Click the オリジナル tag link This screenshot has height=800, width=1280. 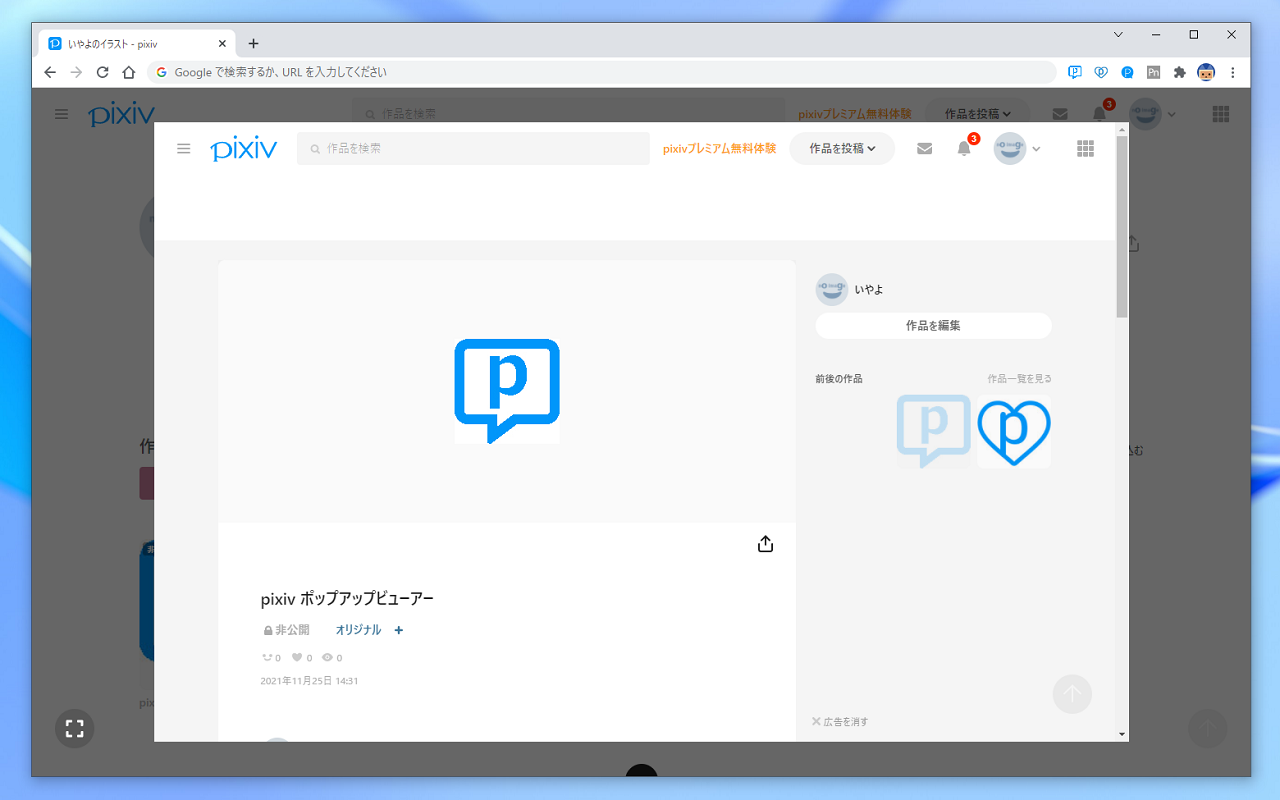point(358,630)
